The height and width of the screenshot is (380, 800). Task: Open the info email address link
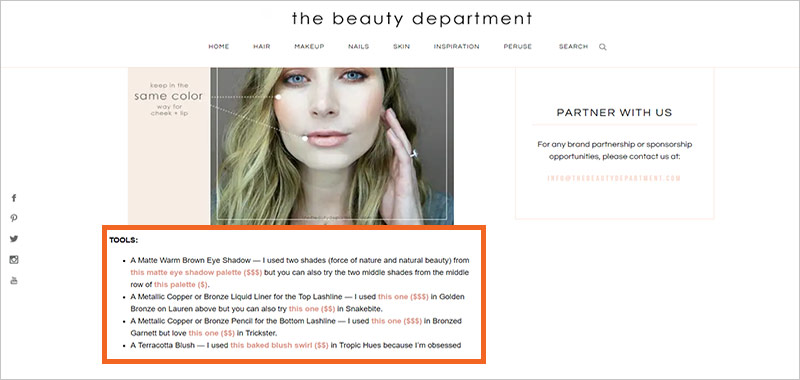[614, 178]
